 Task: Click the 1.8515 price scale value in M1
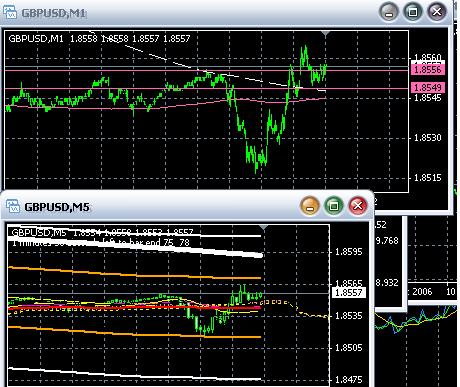428,178
